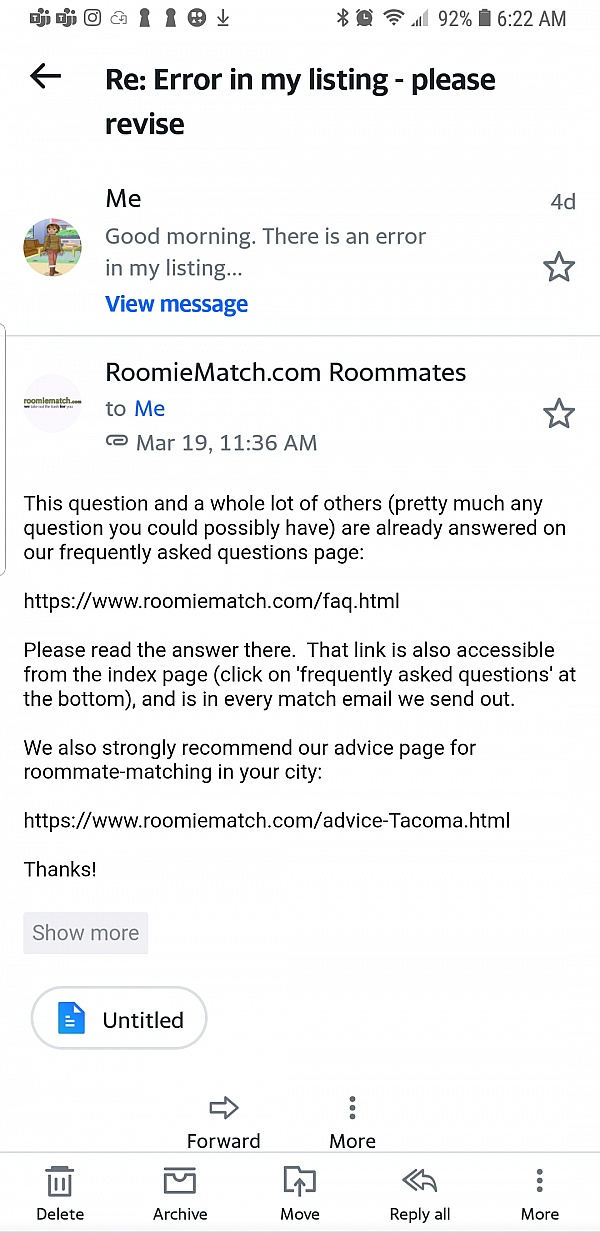Tap the Archive icon

click(x=180, y=1182)
